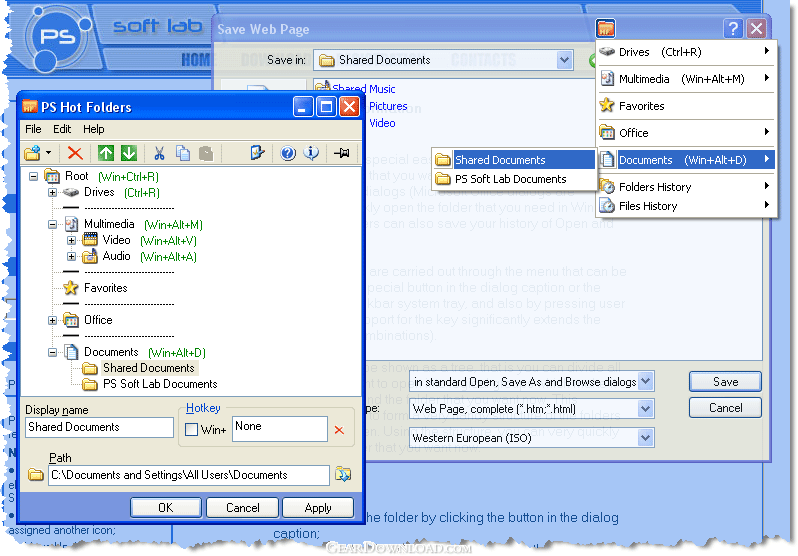Click the blue question mark help icon

(288, 153)
